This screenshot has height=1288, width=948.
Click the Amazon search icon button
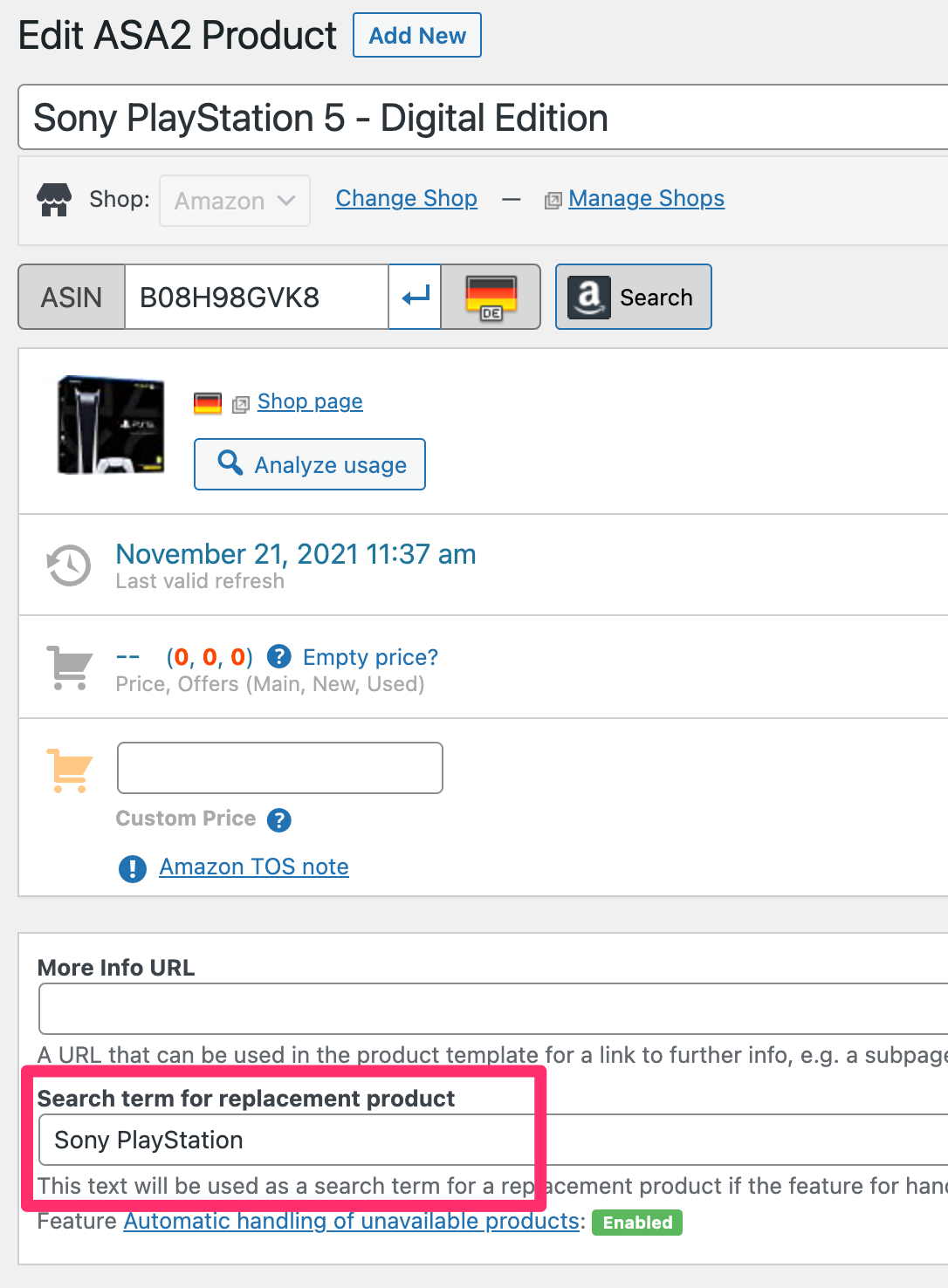(x=633, y=297)
